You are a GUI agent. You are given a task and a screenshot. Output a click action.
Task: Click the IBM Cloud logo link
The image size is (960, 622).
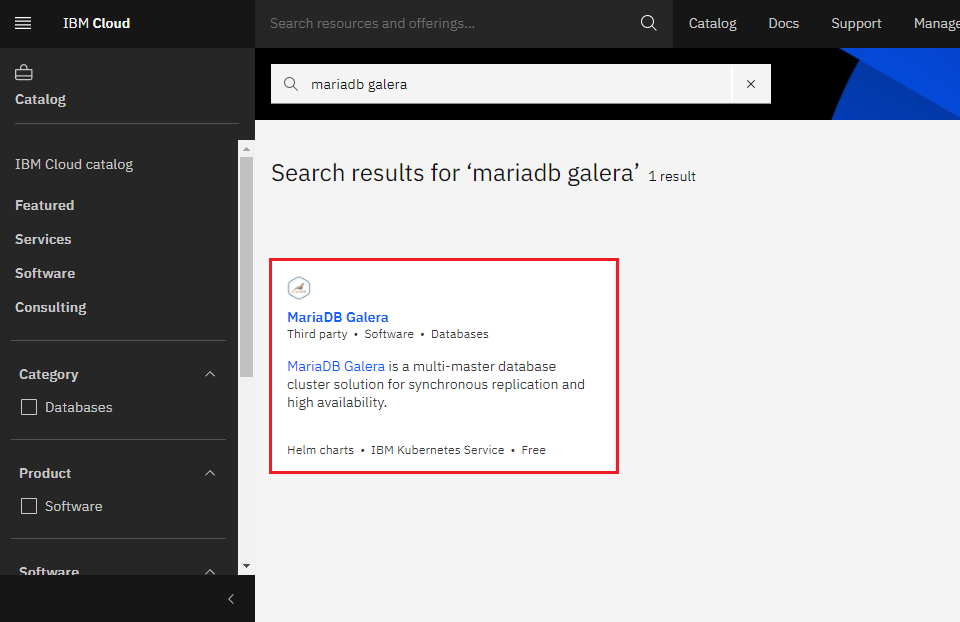(x=96, y=23)
